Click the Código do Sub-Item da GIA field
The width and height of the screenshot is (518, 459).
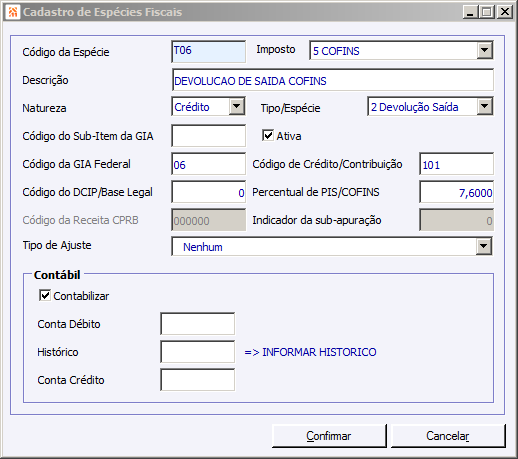tap(209, 136)
